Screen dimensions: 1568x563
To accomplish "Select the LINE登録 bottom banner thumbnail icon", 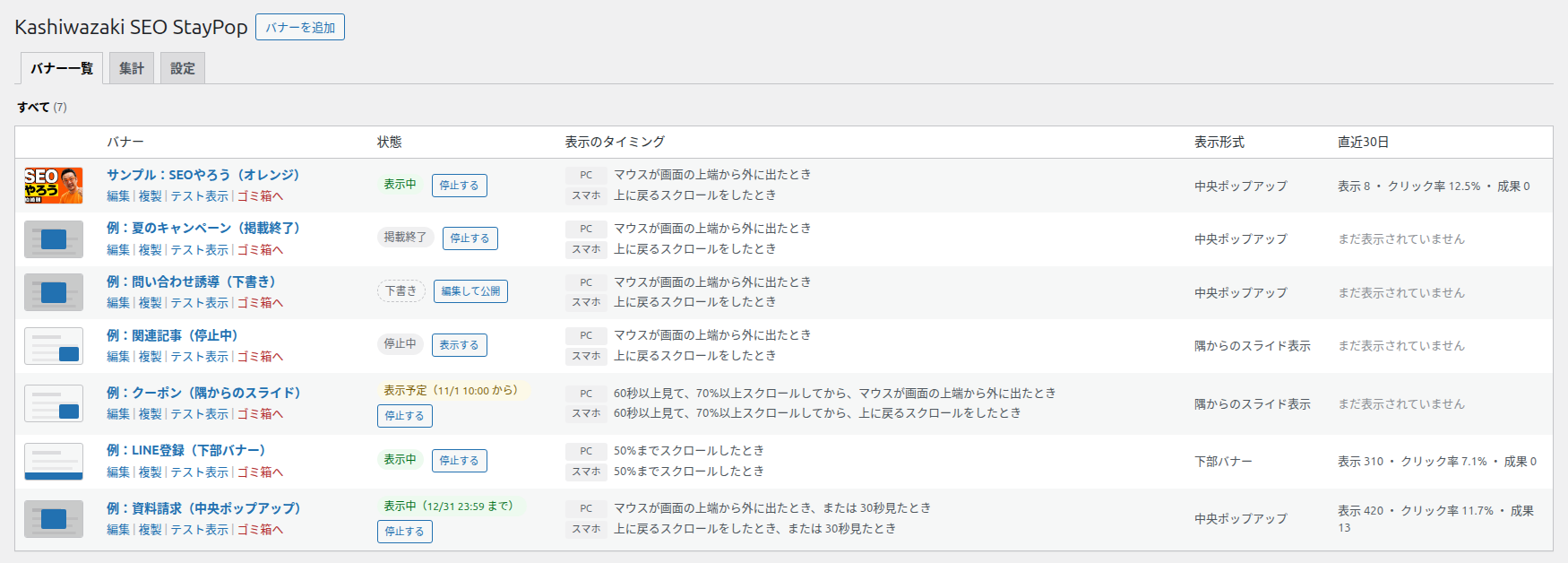I will 54,462.
